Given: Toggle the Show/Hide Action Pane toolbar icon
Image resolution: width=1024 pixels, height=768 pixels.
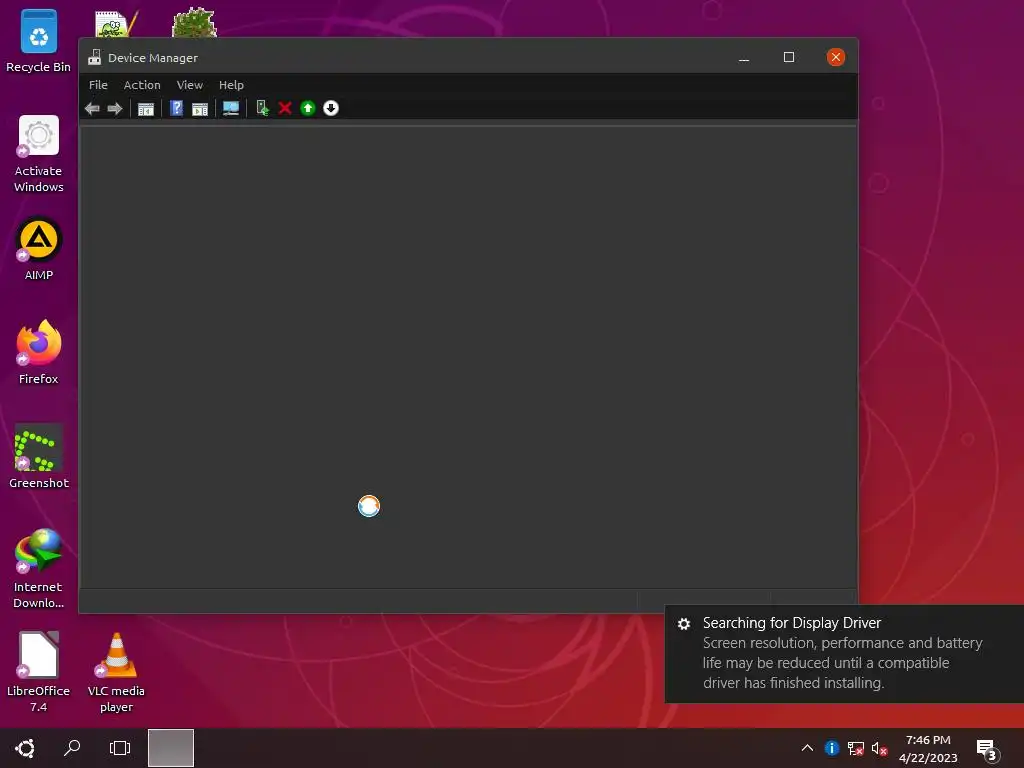Looking at the screenshot, I should [200, 108].
